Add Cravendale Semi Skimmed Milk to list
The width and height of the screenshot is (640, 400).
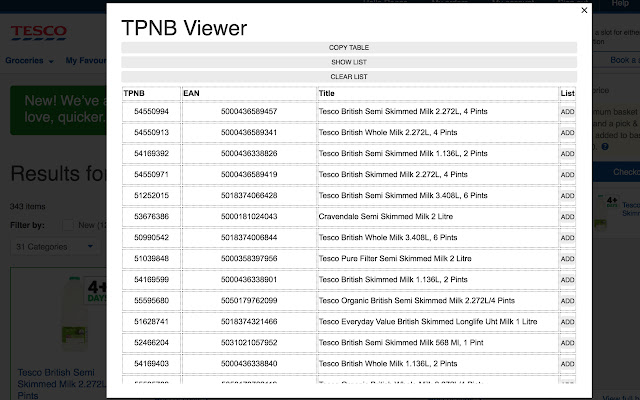567,217
